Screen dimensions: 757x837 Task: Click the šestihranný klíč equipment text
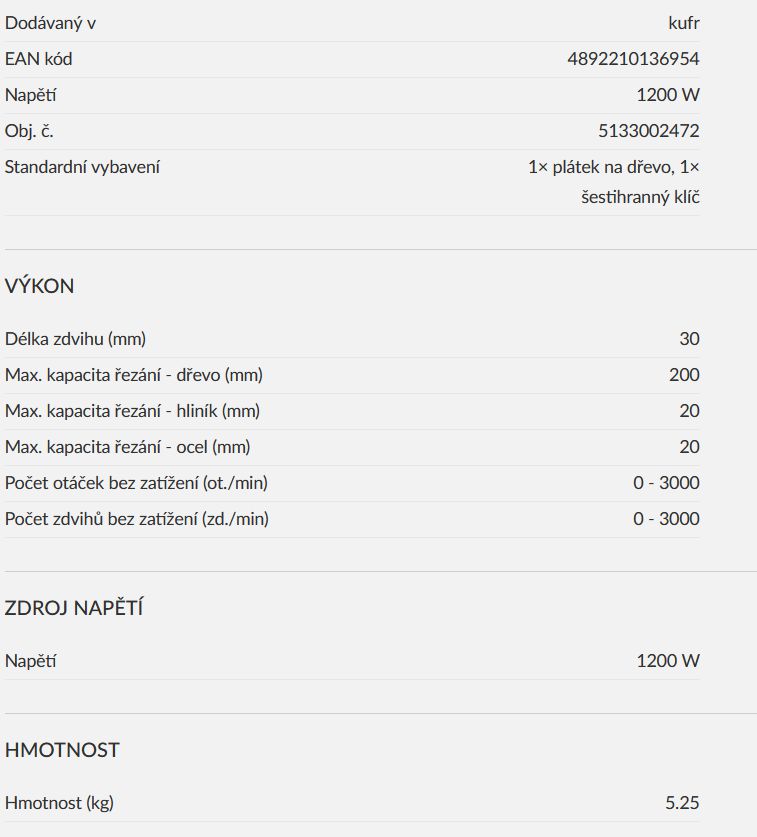tap(640, 197)
